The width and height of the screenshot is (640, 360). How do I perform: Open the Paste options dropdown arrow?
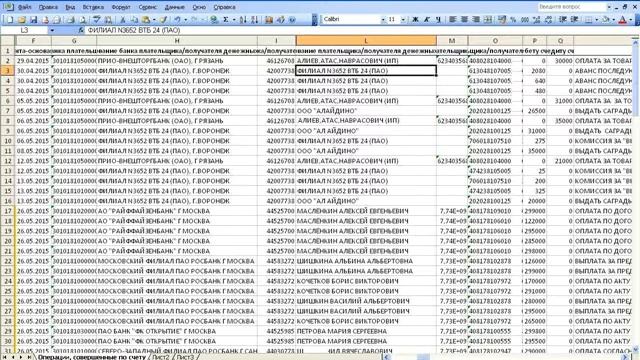(154, 20)
